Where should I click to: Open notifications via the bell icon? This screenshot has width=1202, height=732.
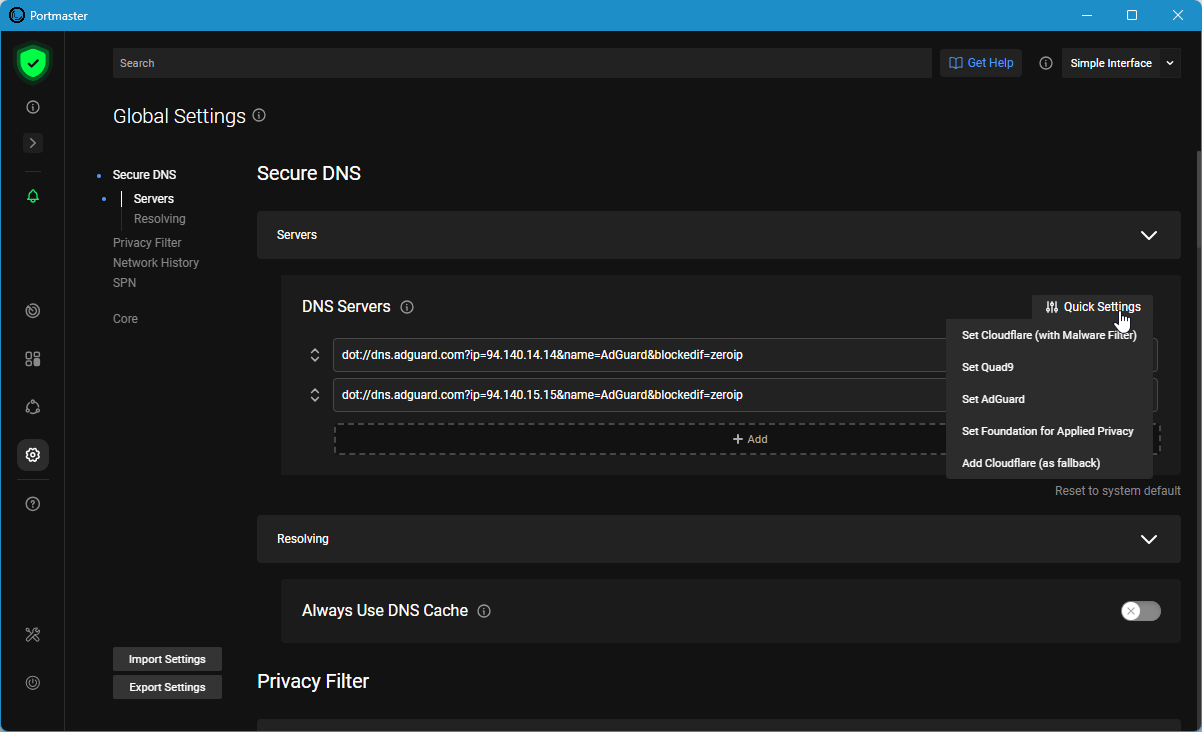tap(33, 196)
